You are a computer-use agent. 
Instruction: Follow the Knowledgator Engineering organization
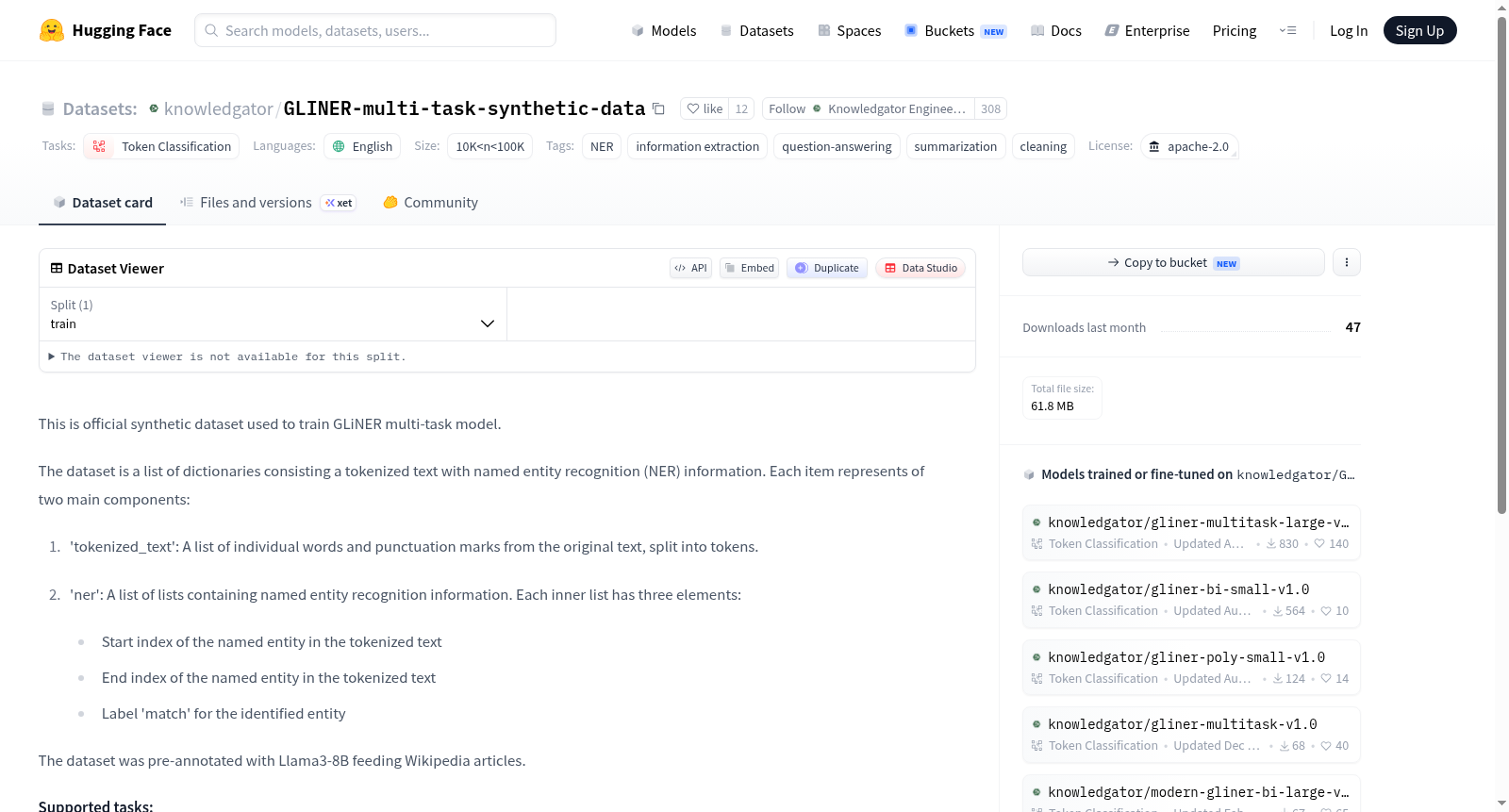787,108
